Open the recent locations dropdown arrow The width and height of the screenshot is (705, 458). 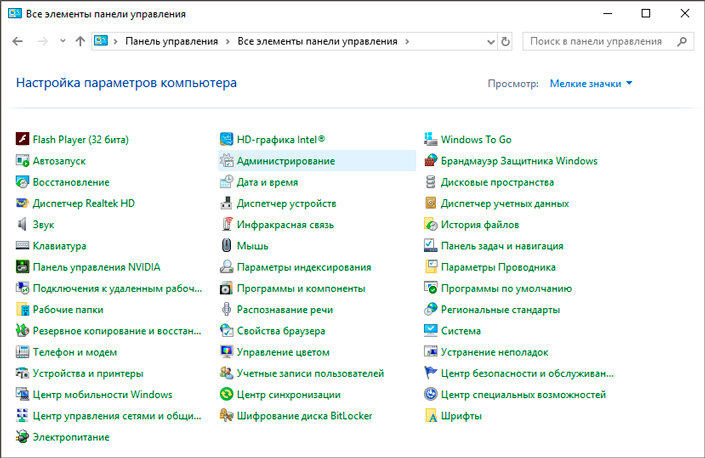tap(62, 41)
